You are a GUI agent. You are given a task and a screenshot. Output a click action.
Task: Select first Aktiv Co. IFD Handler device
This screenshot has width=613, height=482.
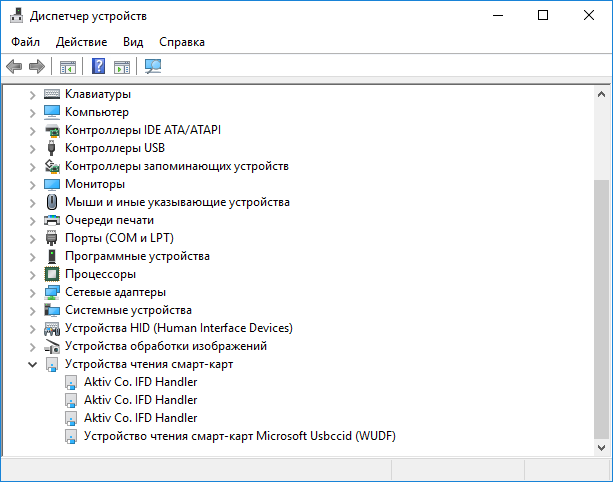pos(140,382)
